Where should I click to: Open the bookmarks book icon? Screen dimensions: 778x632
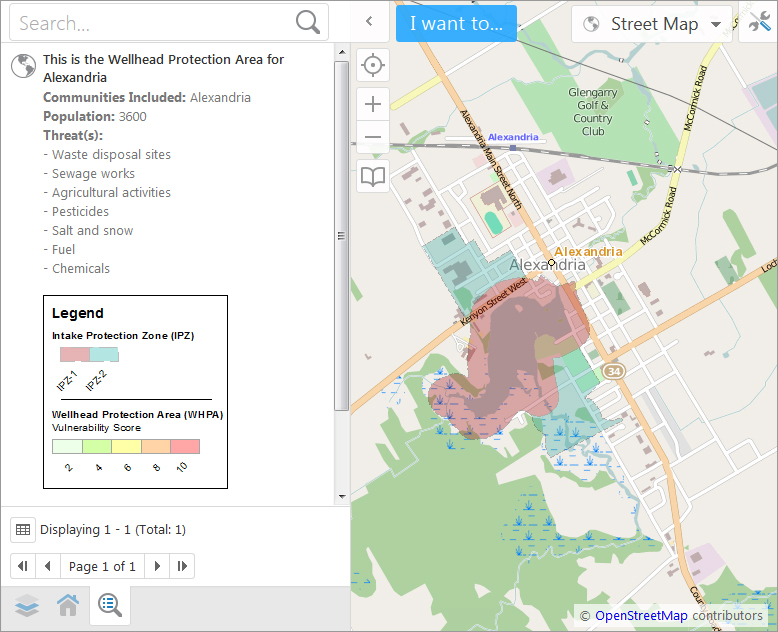pyautogui.click(x=373, y=176)
